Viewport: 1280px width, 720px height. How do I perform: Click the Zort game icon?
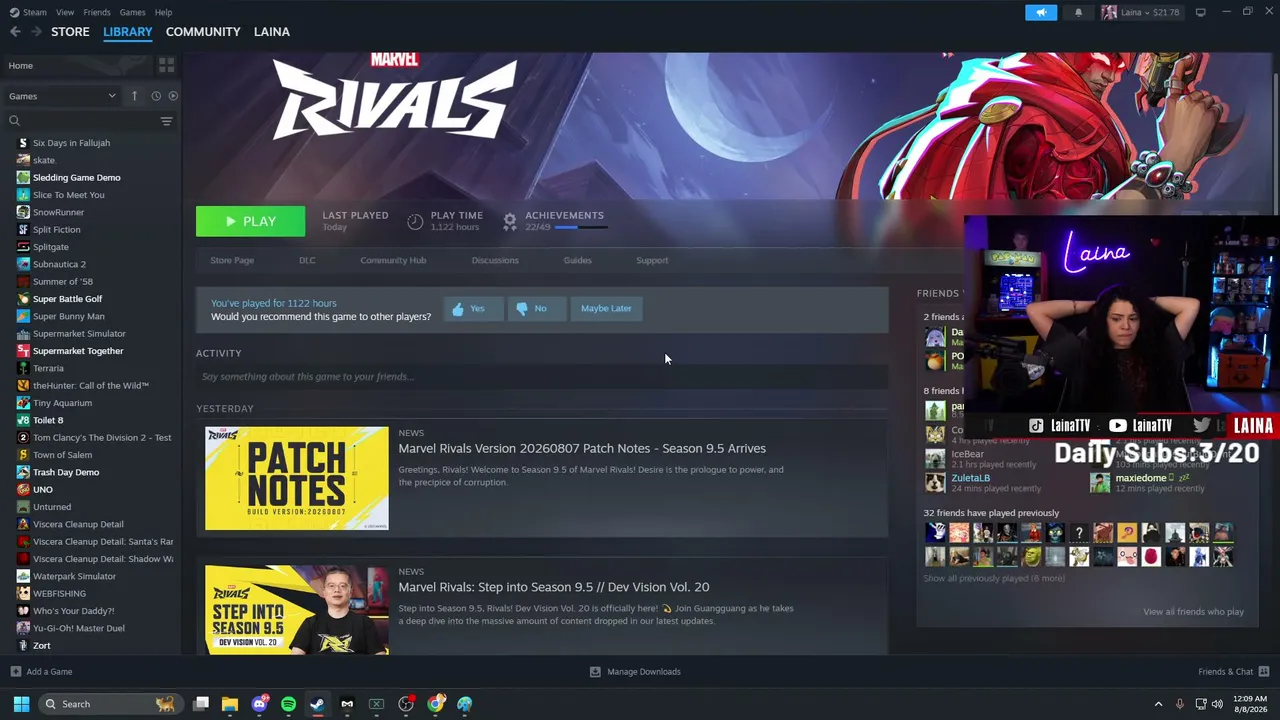pyautogui.click(x=23, y=646)
